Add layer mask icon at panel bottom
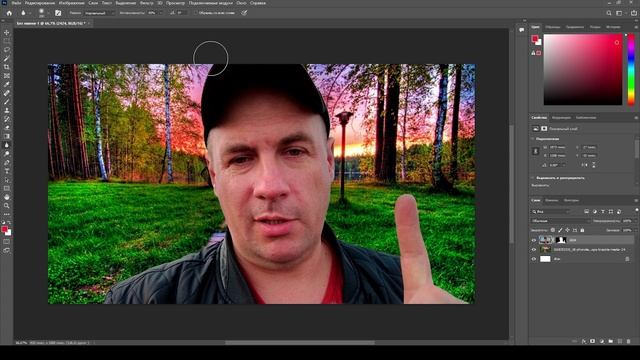Image resolution: width=640 pixels, height=360 pixels. pos(593,341)
